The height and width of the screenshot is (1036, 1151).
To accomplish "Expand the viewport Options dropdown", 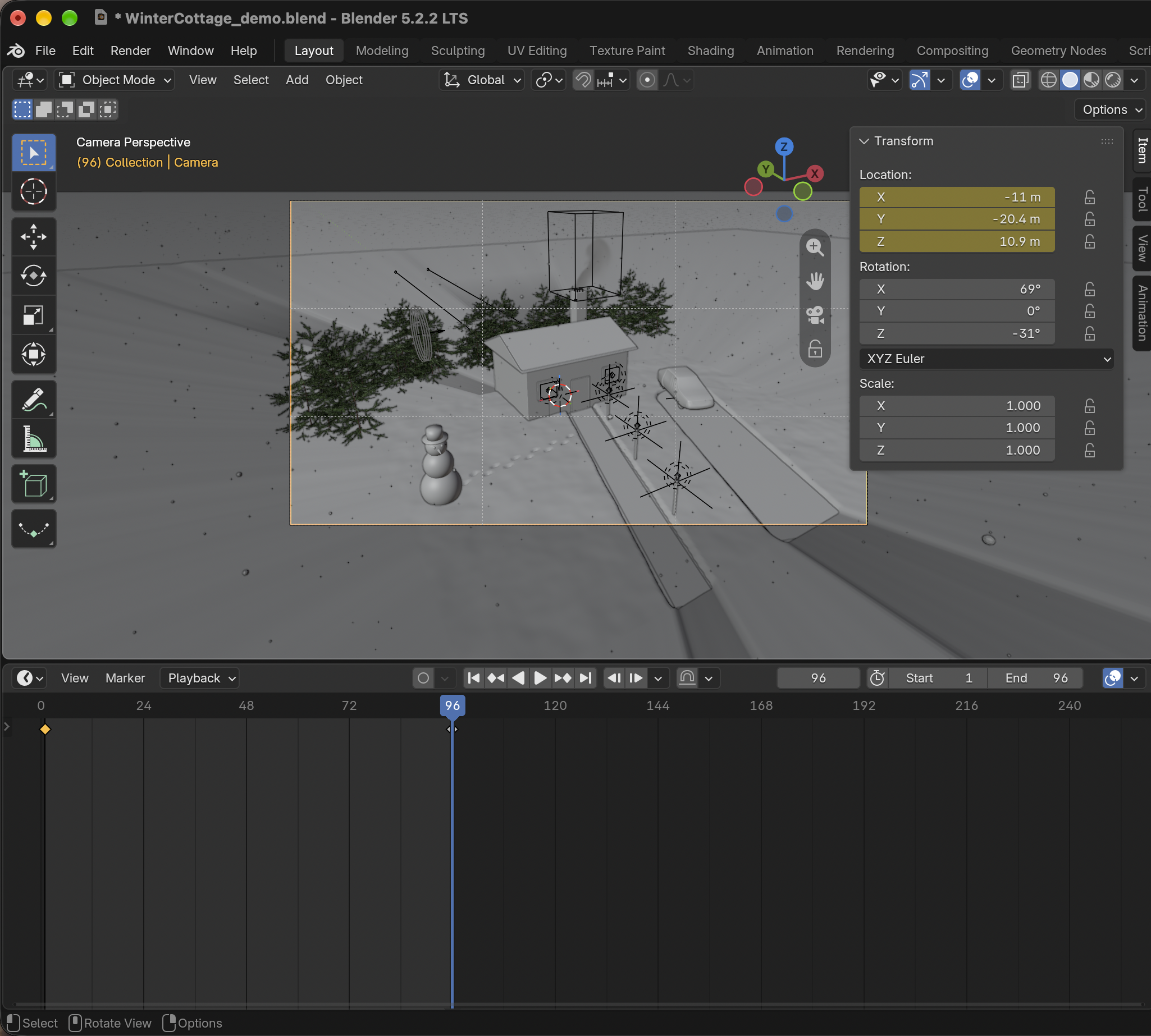I will pos(1111,109).
